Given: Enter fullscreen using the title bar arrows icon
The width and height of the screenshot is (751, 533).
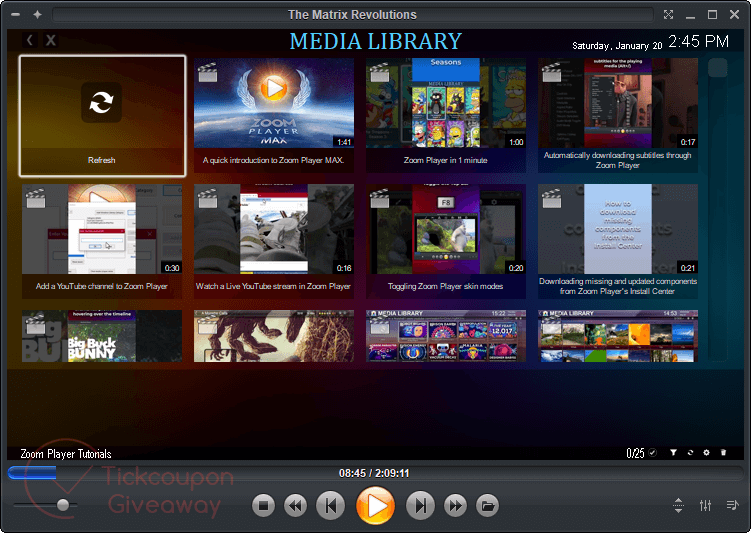Looking at the screenshot, I should [668, 15].
